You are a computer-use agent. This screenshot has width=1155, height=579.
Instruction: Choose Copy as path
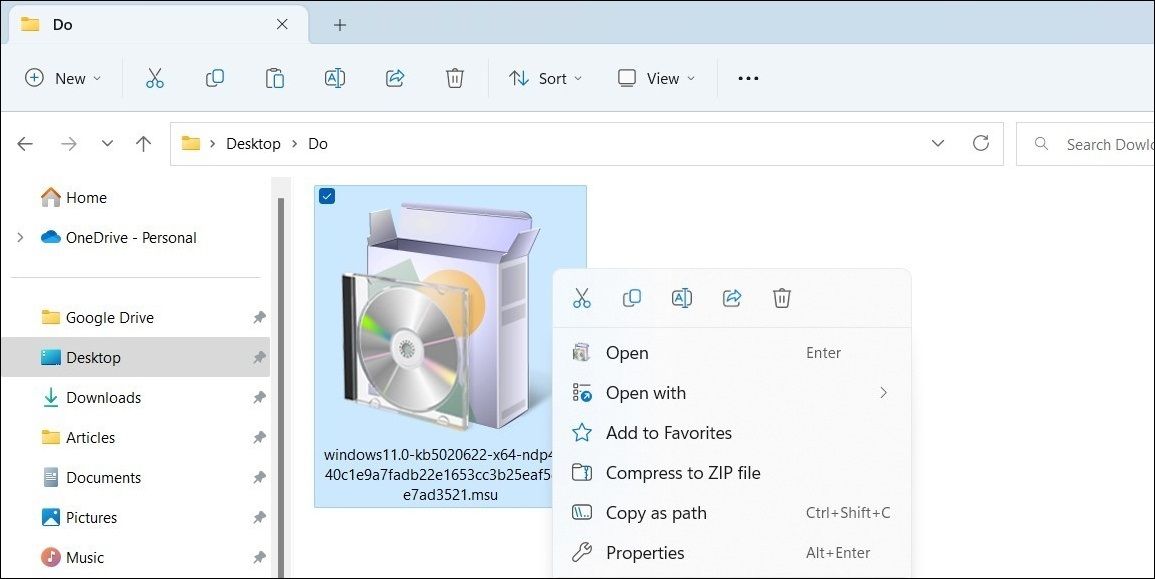point(731,513)
